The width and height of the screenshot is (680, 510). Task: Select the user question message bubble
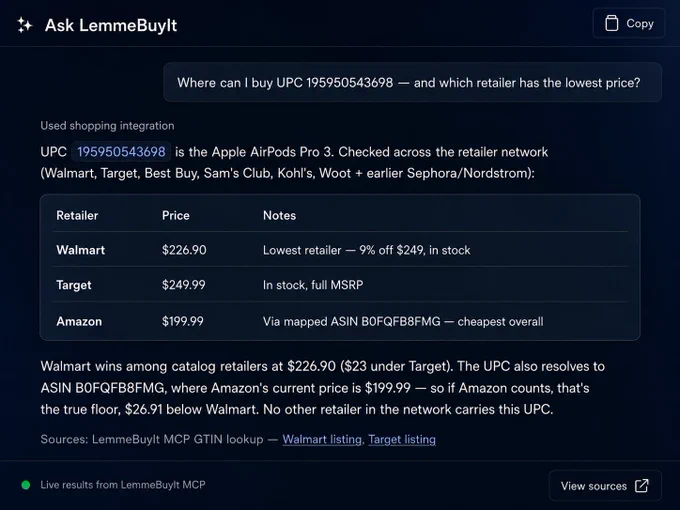[412, 82]
